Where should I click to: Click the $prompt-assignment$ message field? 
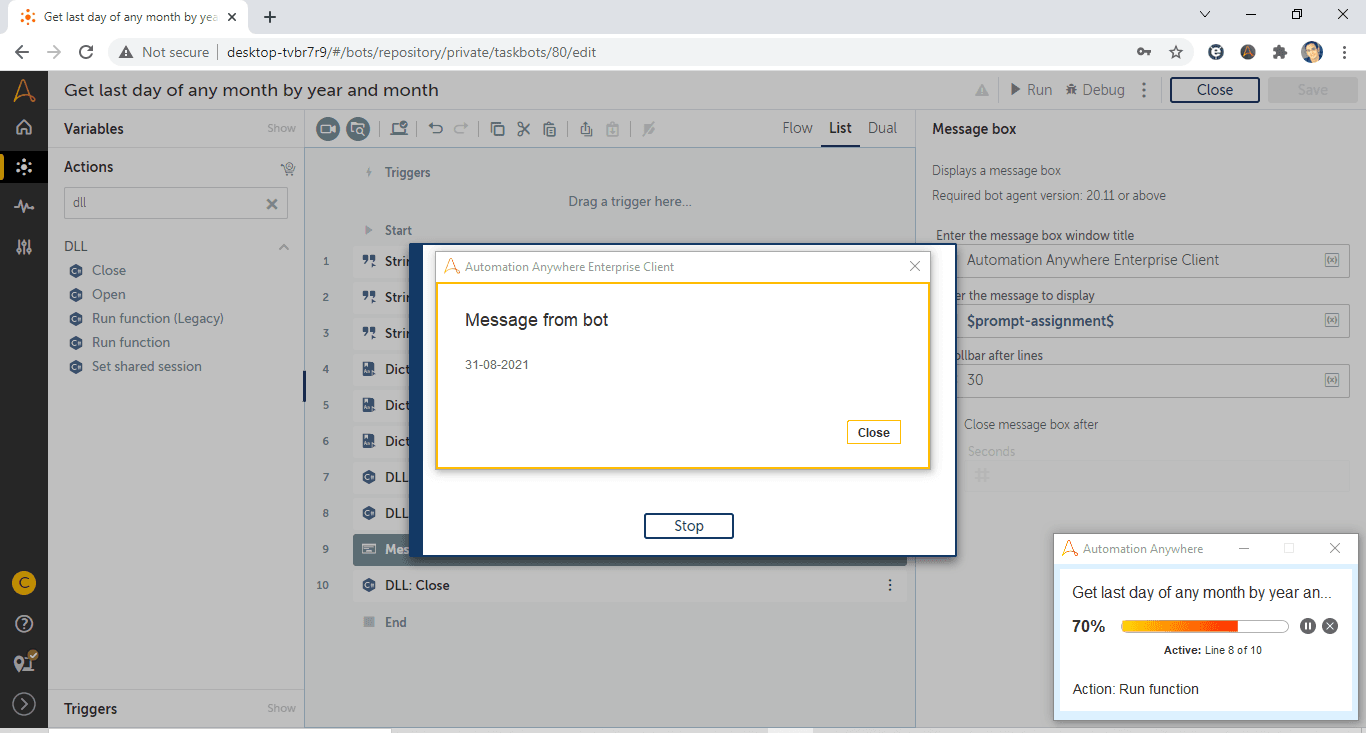pyautogui.click(x=1140, y=321)
